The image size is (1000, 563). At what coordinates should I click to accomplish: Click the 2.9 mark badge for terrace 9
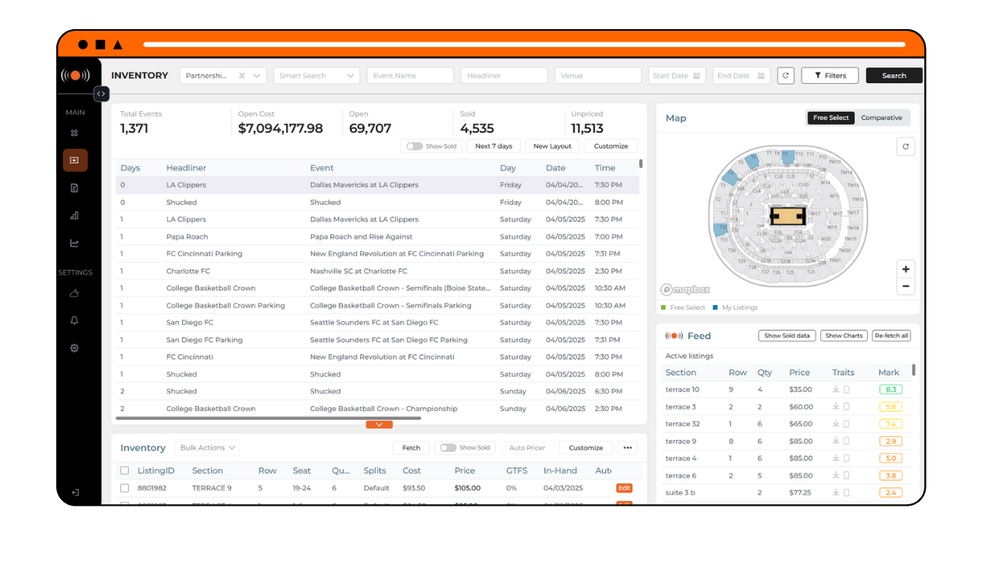[x=890, y=441]
